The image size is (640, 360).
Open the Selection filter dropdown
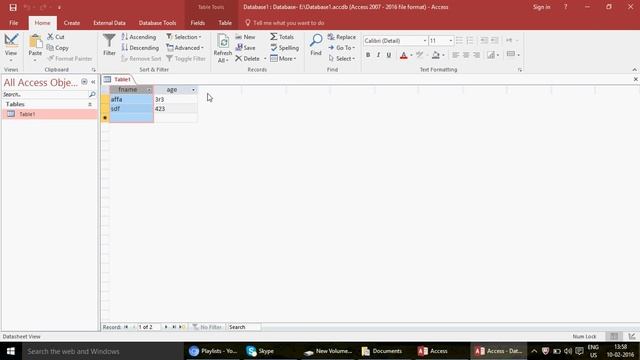(x=184, y=37)
